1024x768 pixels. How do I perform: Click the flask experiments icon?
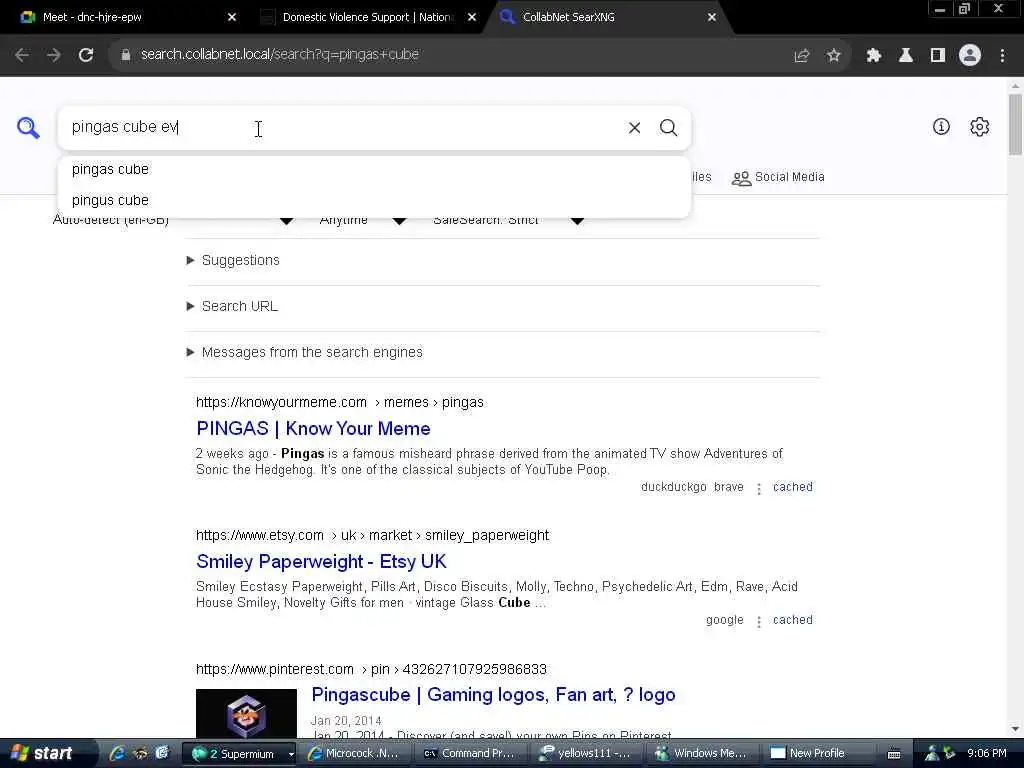(905, 56)
